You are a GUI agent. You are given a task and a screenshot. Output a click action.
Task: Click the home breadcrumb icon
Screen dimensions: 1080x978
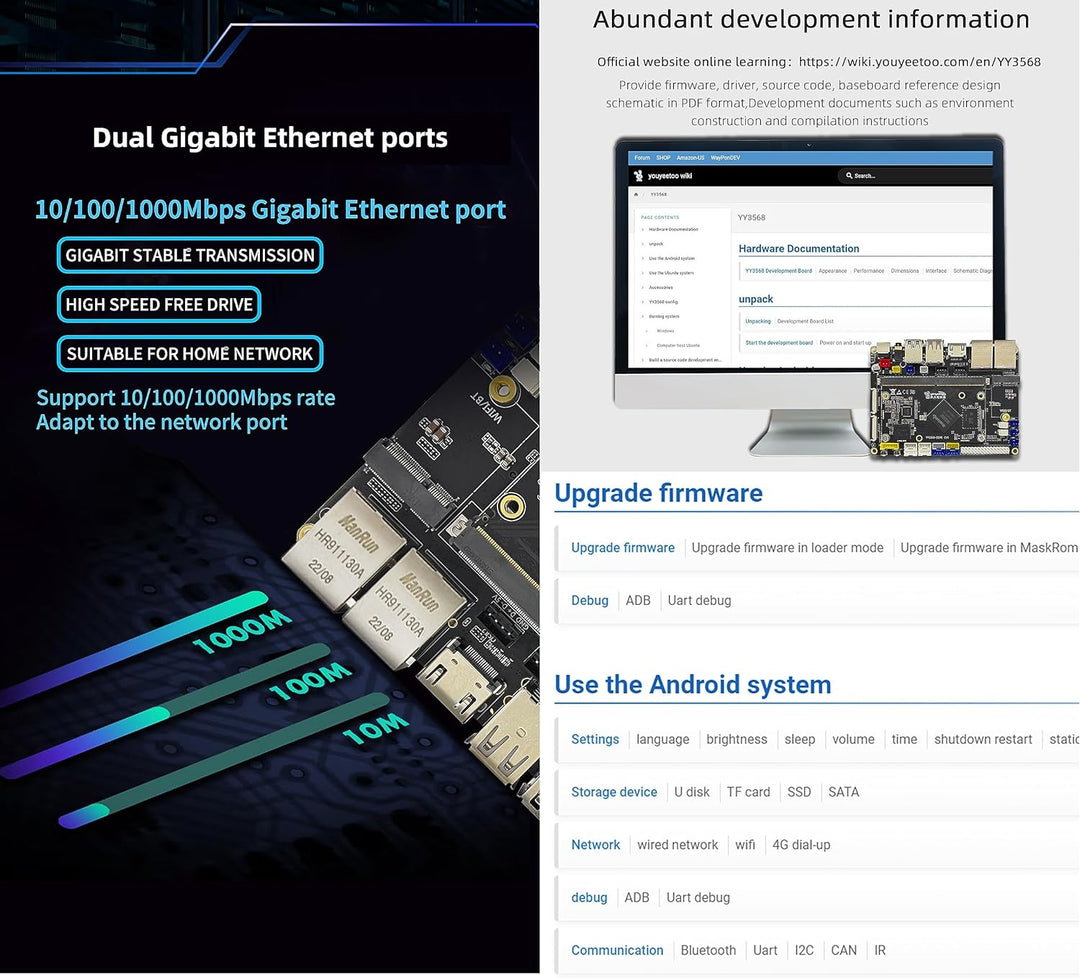637,194
